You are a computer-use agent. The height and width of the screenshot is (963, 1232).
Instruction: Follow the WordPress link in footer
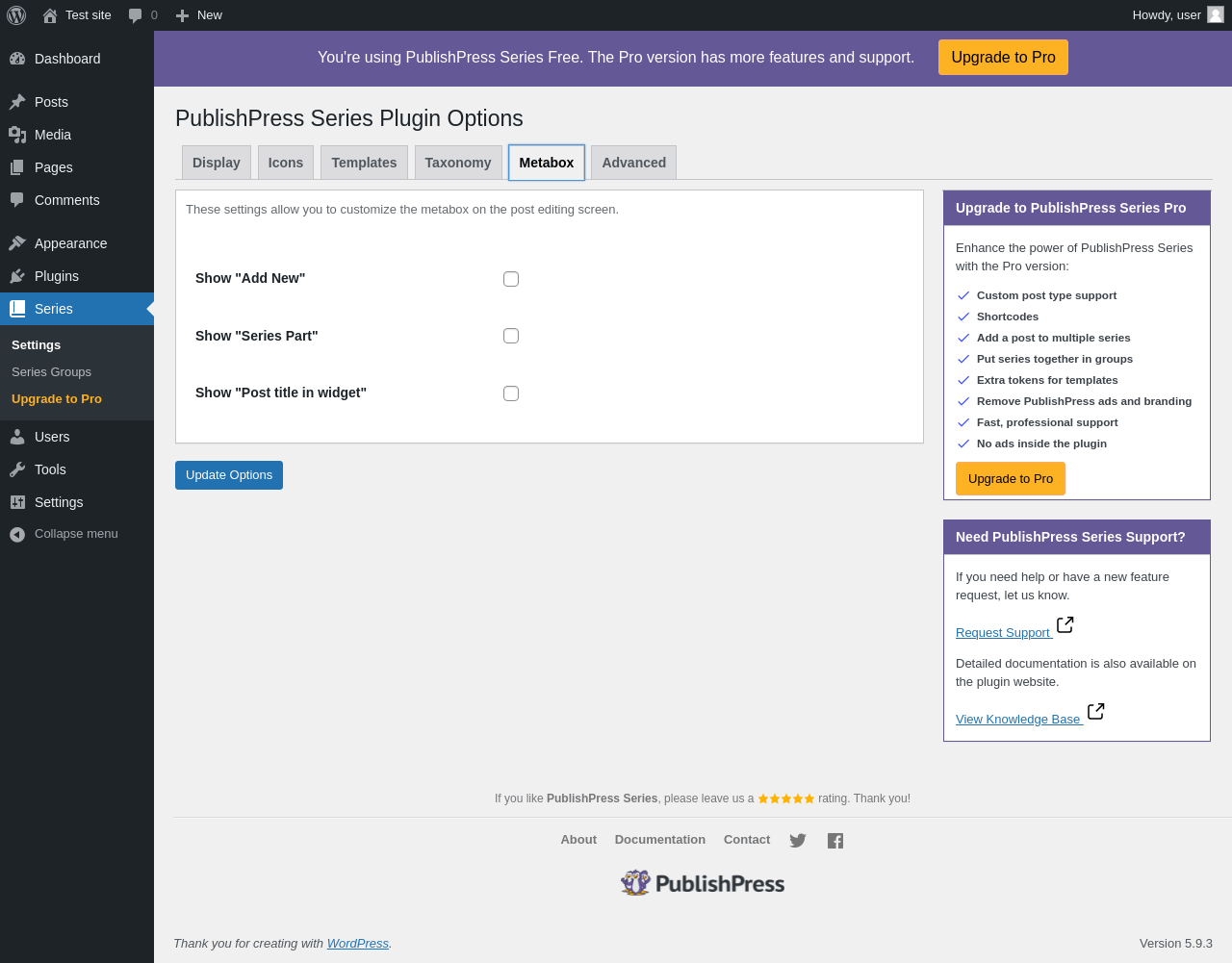point(358,944)
